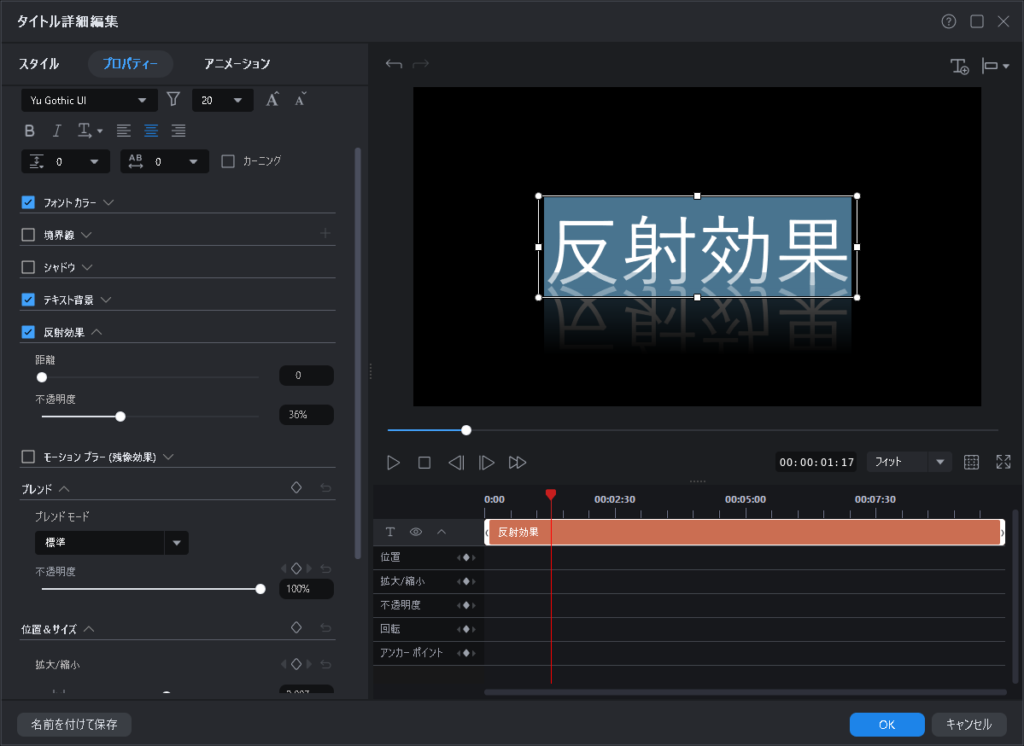Align text to the left
1024x746 pixels.
[123, 130]
